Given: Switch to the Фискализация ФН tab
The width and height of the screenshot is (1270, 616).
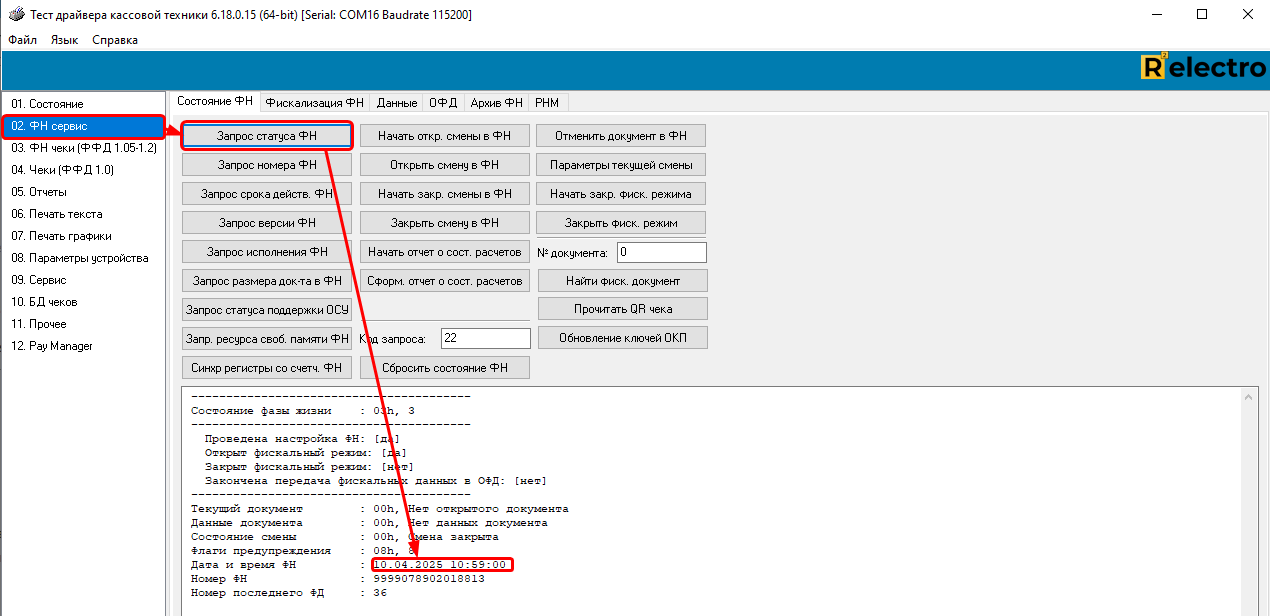Looking at the screenshot, I should pos(314,102).
